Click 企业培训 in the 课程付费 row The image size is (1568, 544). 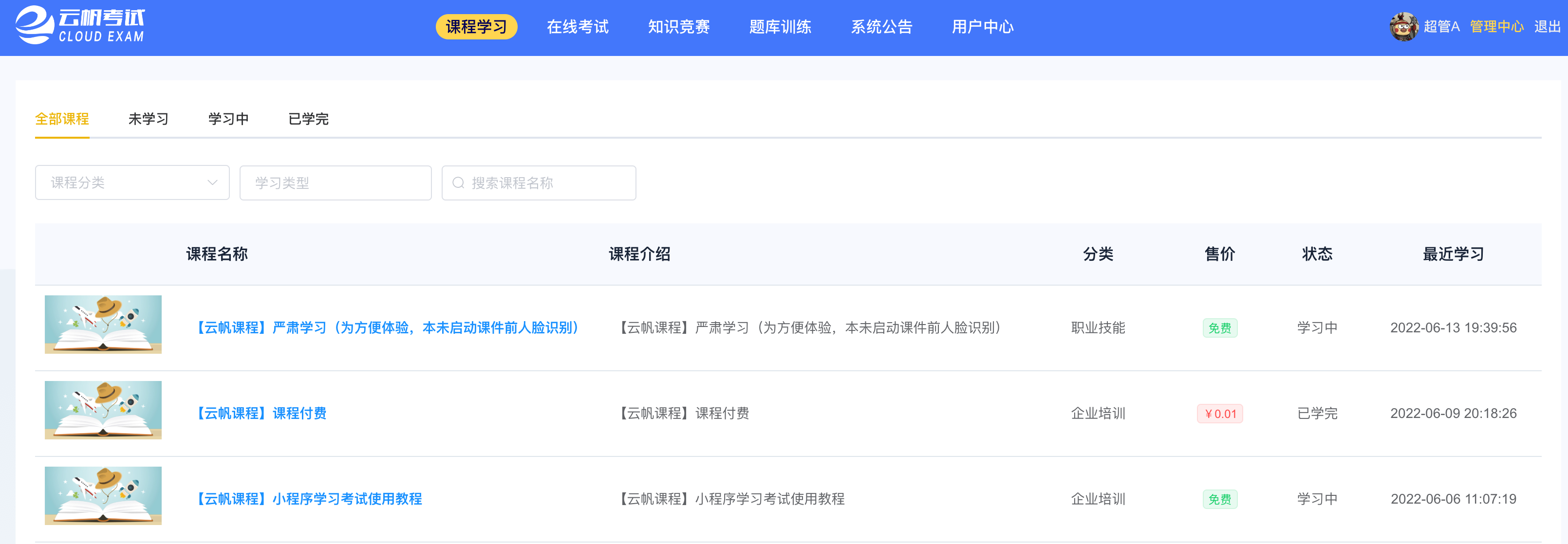(1098, 413)
